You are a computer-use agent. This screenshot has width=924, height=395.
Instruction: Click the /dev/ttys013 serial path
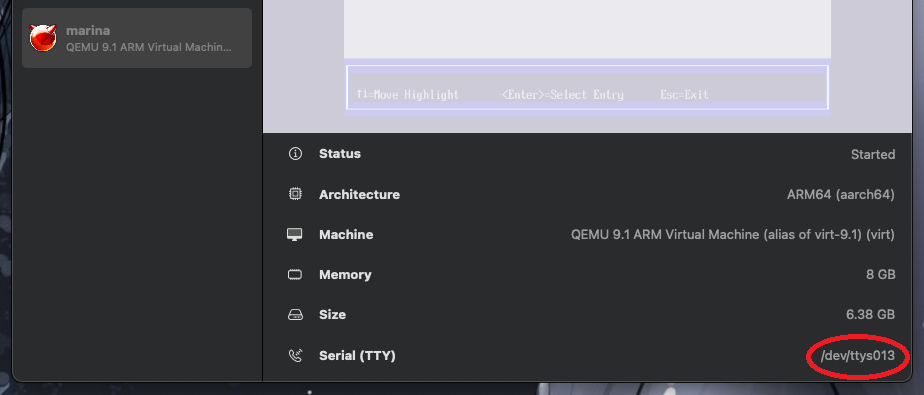point(857,356)
